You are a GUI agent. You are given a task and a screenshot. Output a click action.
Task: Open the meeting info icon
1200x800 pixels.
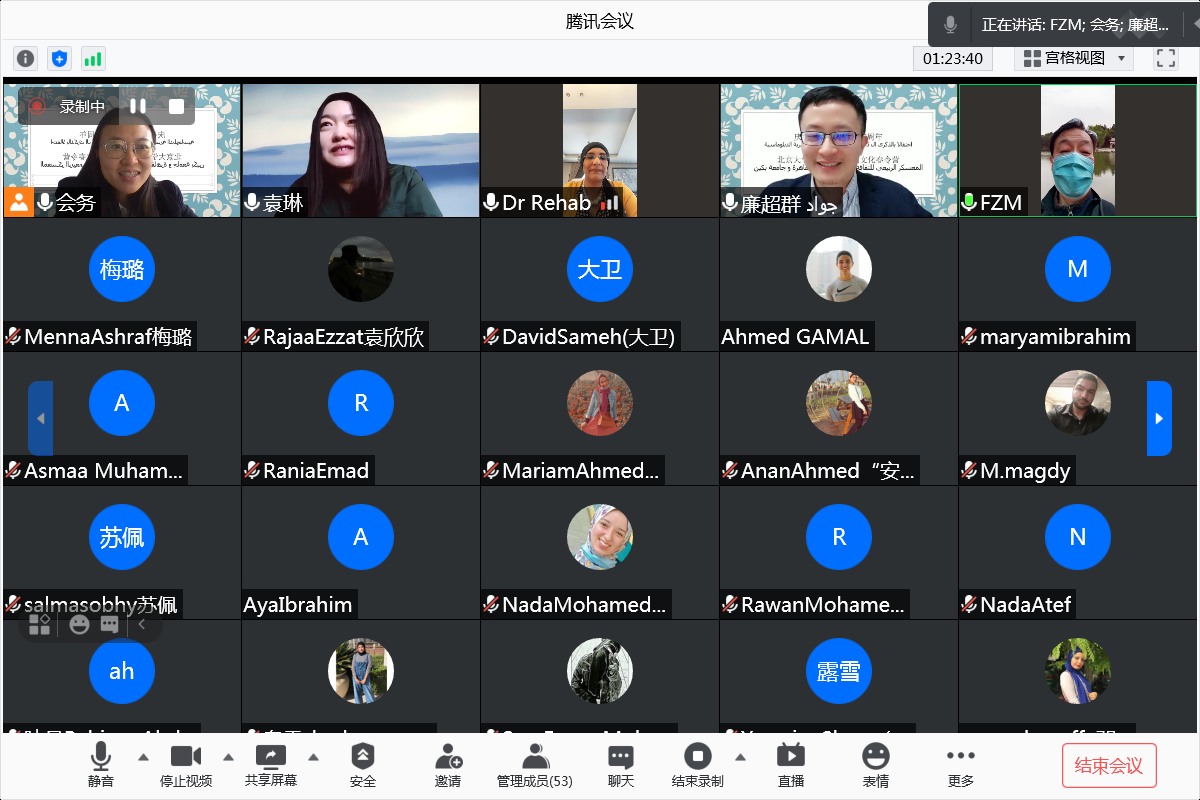click(x=26, y=59)
